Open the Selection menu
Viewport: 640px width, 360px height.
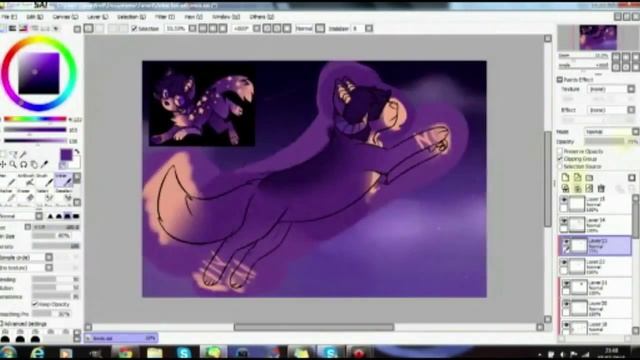pos(131,17)
